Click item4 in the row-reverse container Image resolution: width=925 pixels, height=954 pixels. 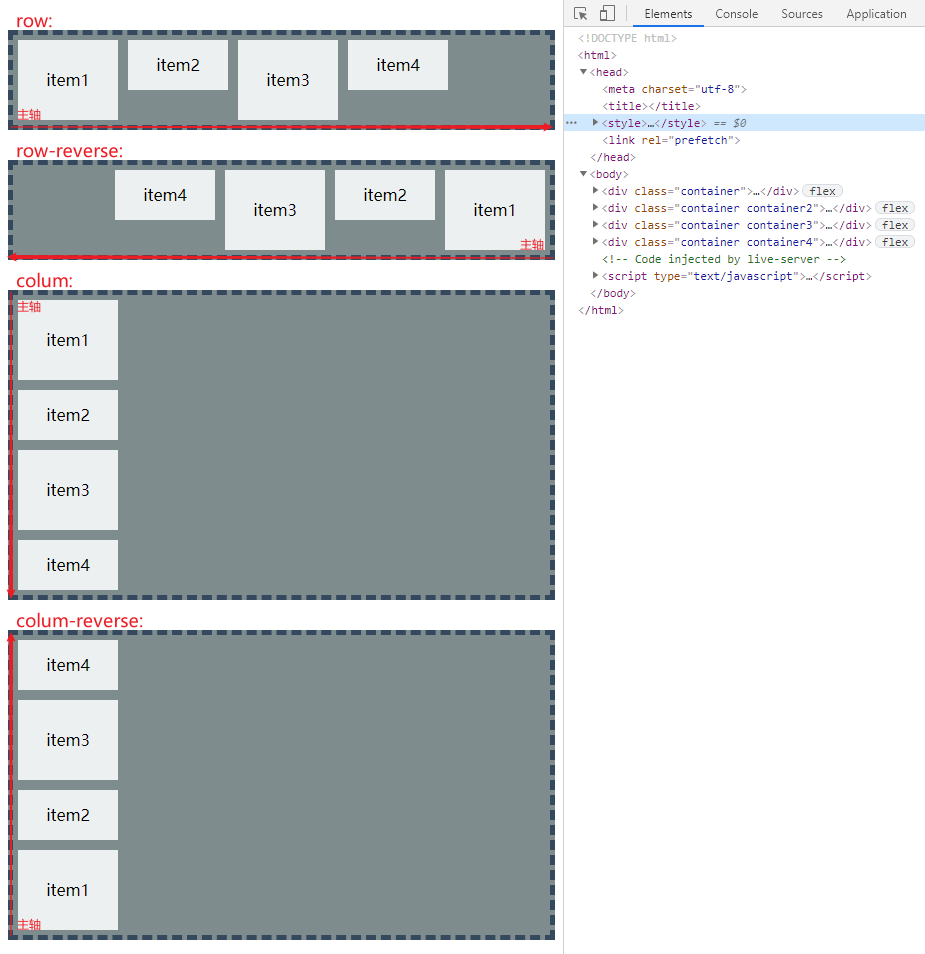[165, 195]
